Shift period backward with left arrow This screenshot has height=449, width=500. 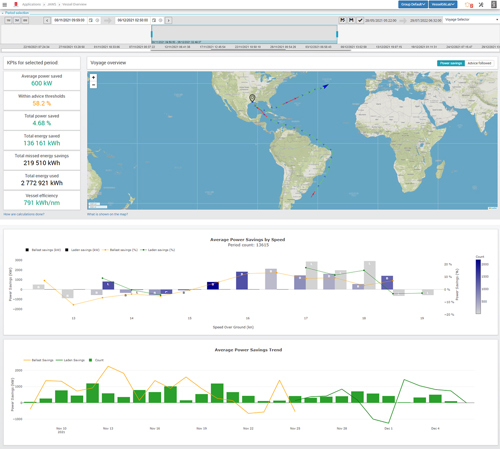coord(47,20)
